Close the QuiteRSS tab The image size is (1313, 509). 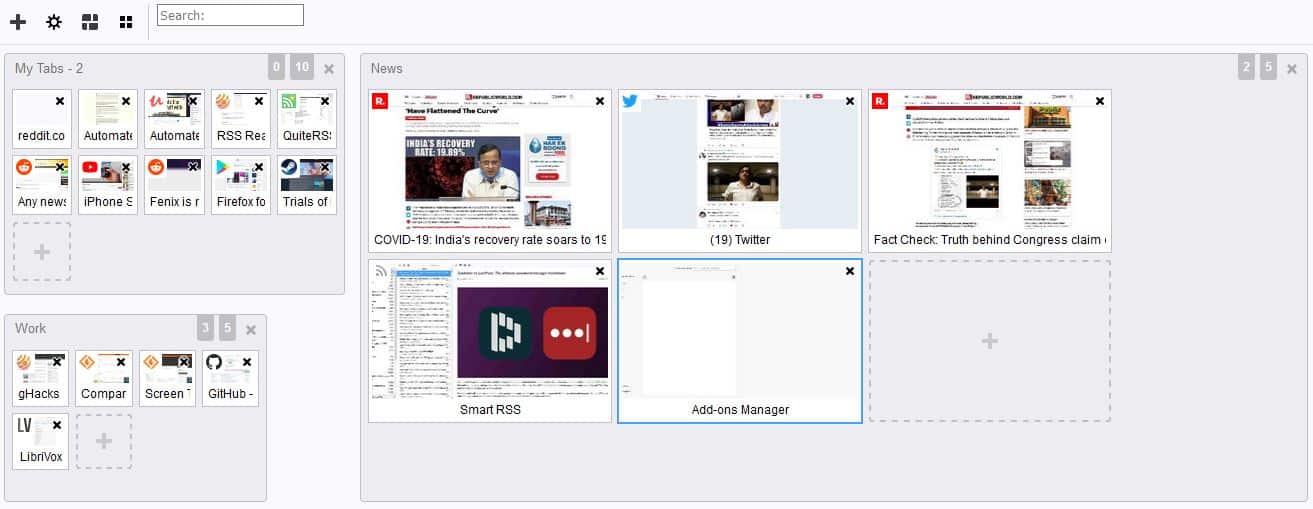pyautogui.click(x=325, y=101)
